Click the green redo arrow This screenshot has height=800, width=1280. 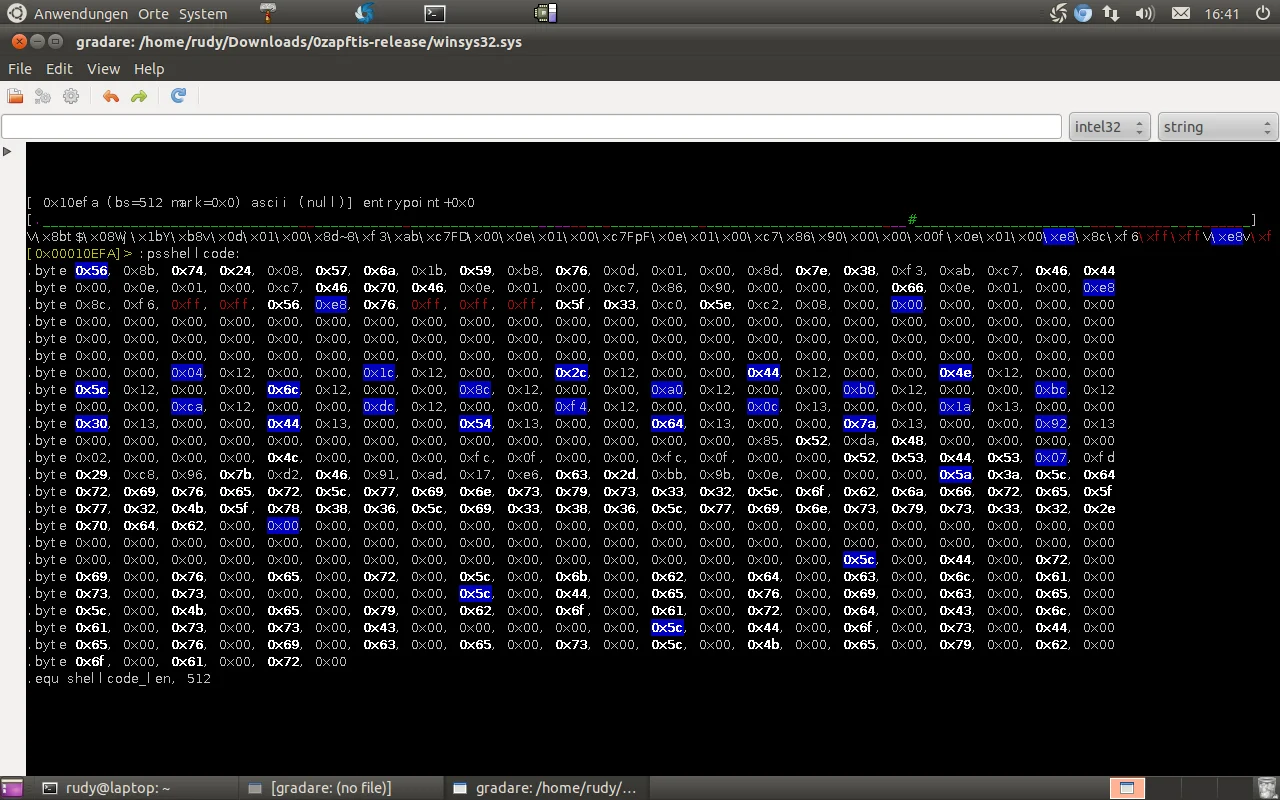(x=139, y=96)
